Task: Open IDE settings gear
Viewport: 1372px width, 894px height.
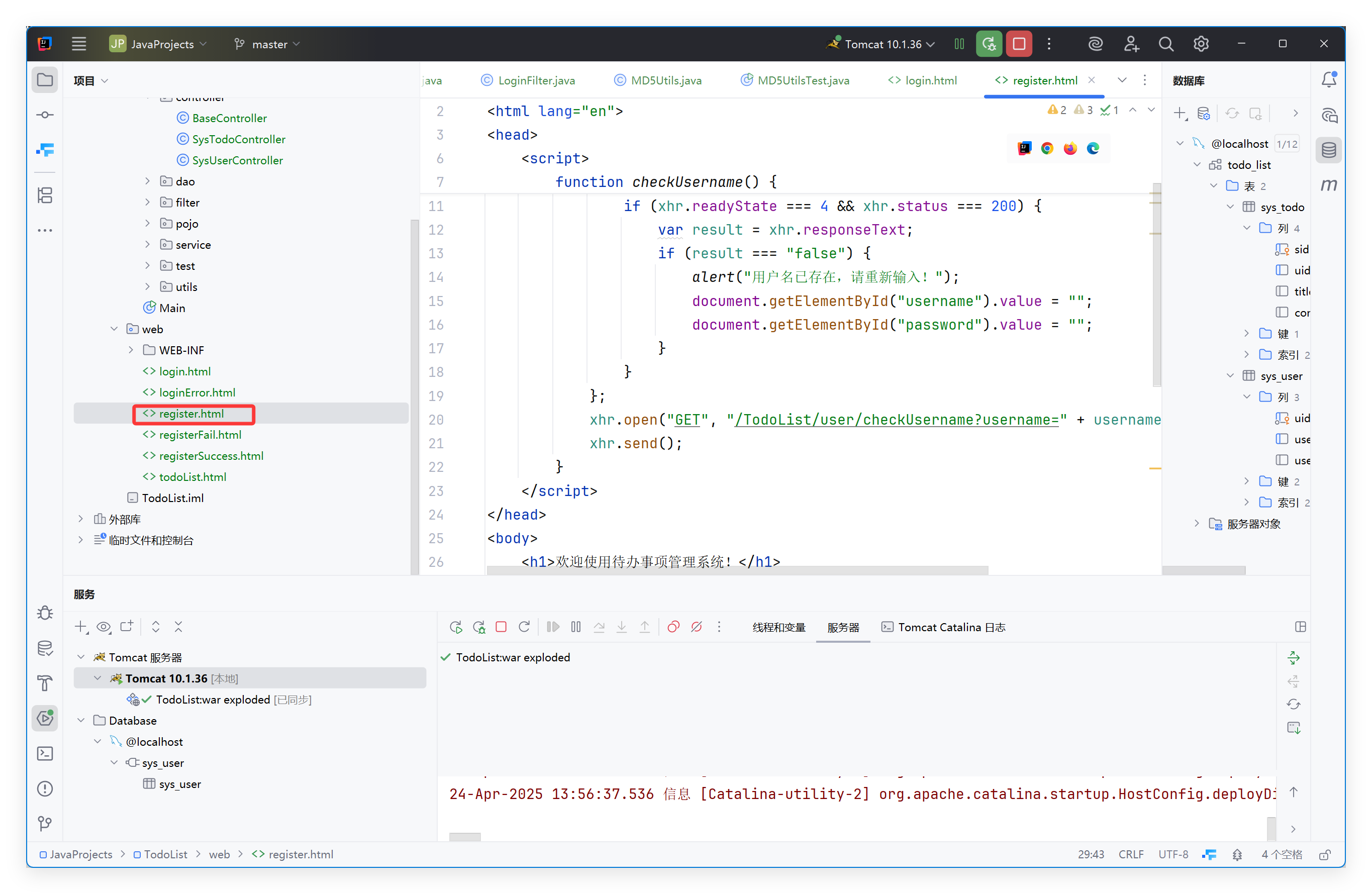Action: [1201, 44]
